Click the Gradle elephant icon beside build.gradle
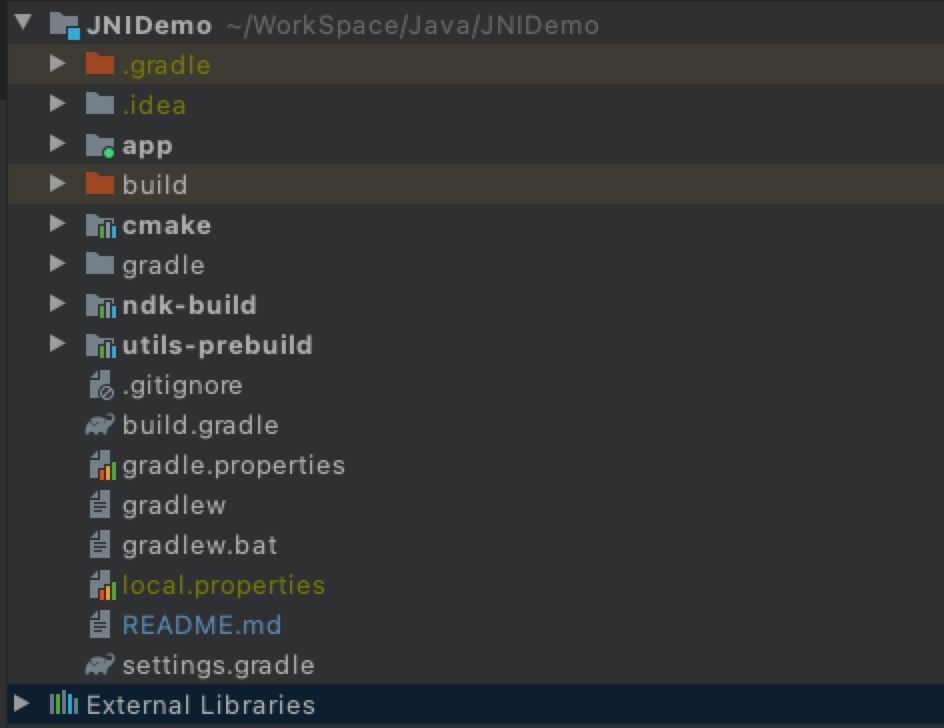 98,424
